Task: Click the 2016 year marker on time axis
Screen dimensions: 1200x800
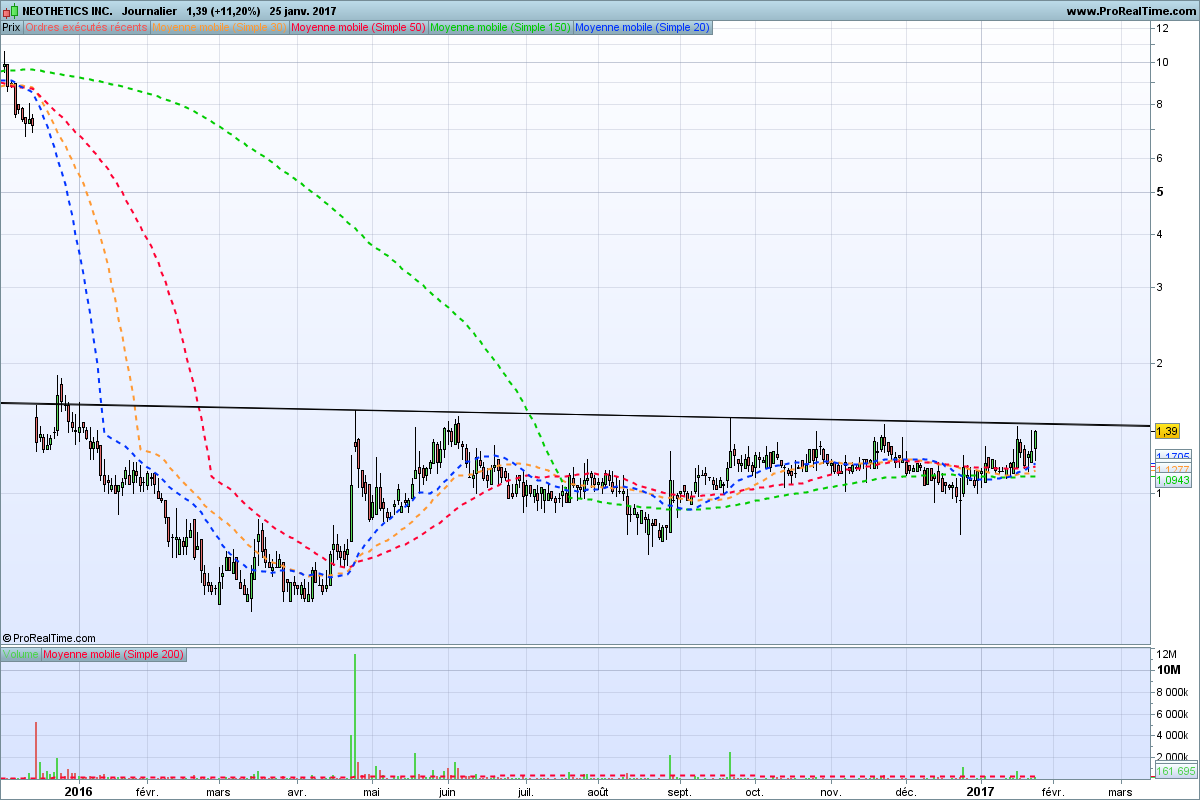Action: pos(77,792)
